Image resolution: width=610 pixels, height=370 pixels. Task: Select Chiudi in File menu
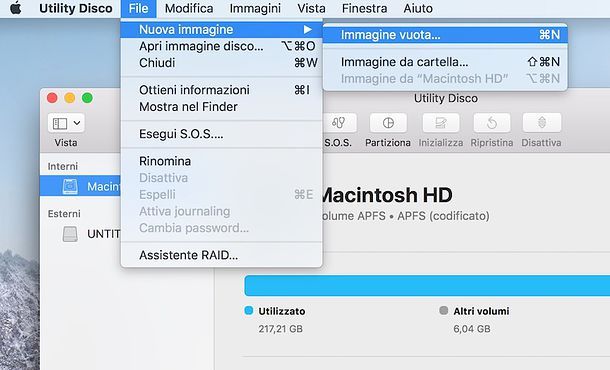pos(221,63)
